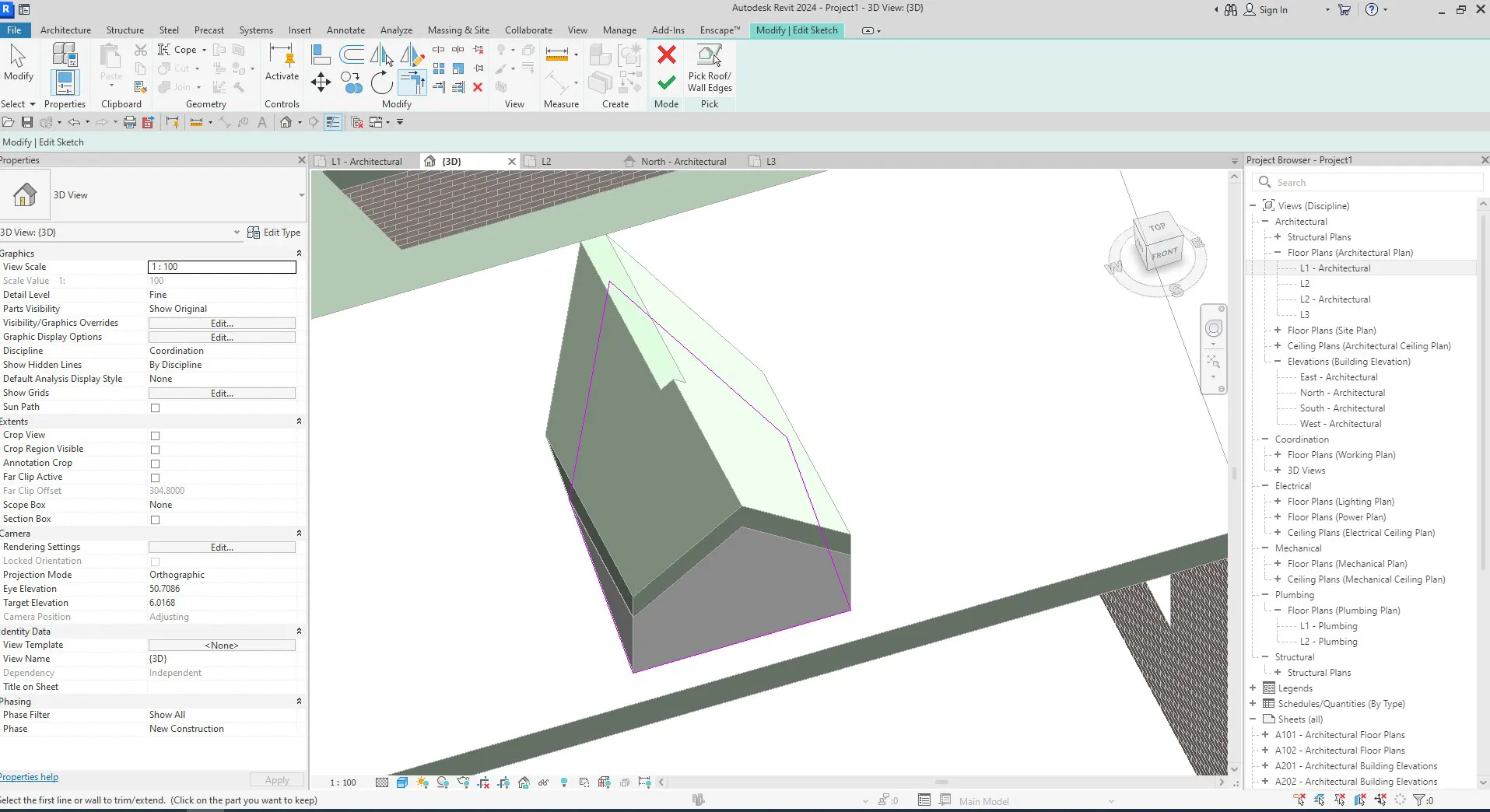Collapse the Graphics properties section

[299, 254]
